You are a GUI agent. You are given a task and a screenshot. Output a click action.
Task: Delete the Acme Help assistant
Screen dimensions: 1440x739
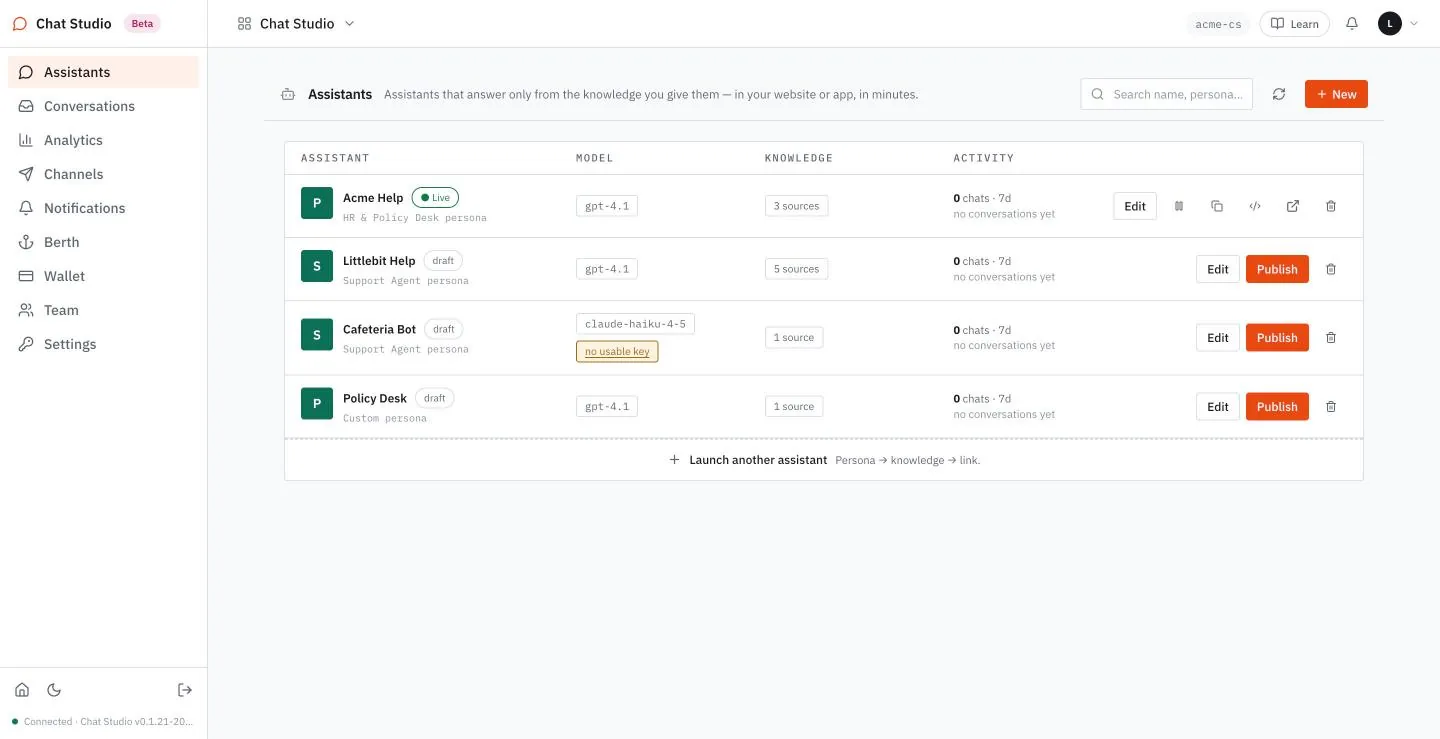tap(1331, 206)
